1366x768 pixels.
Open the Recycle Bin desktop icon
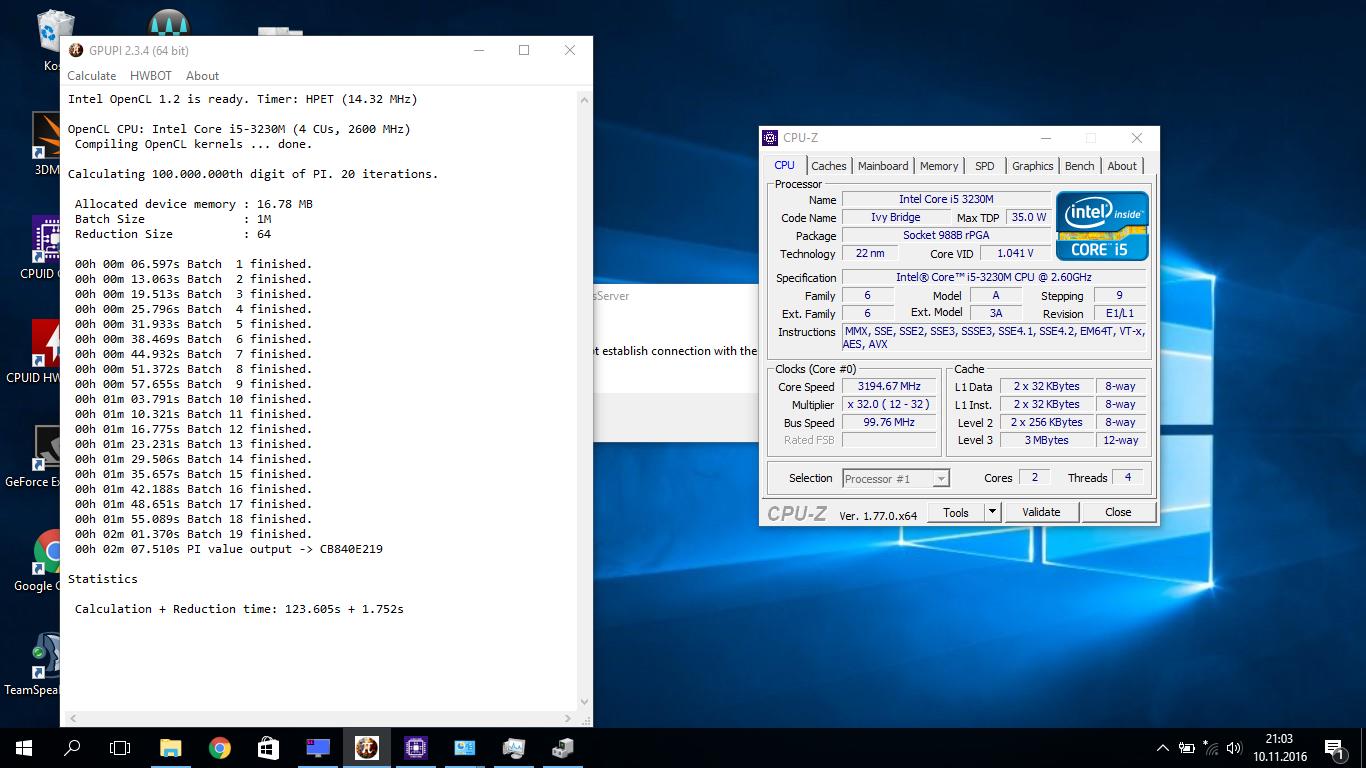[53, 31]
